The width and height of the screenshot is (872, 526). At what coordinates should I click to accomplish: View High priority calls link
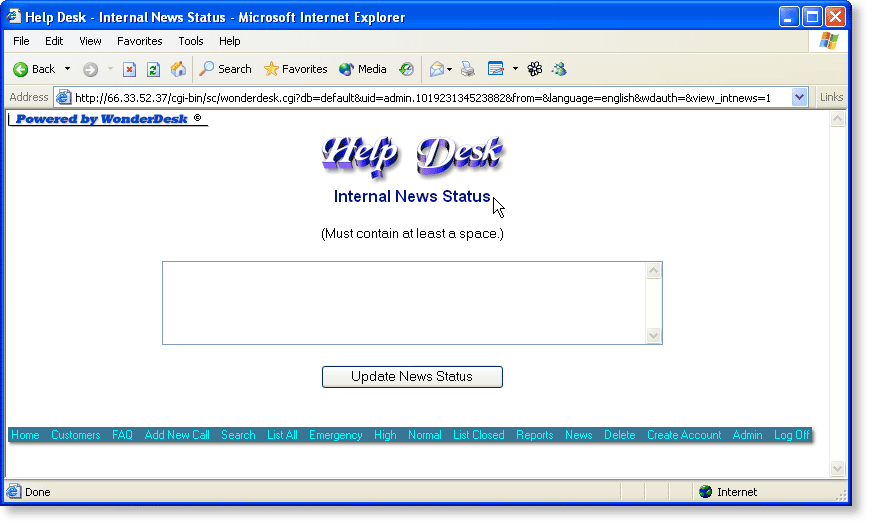(385, 435)
